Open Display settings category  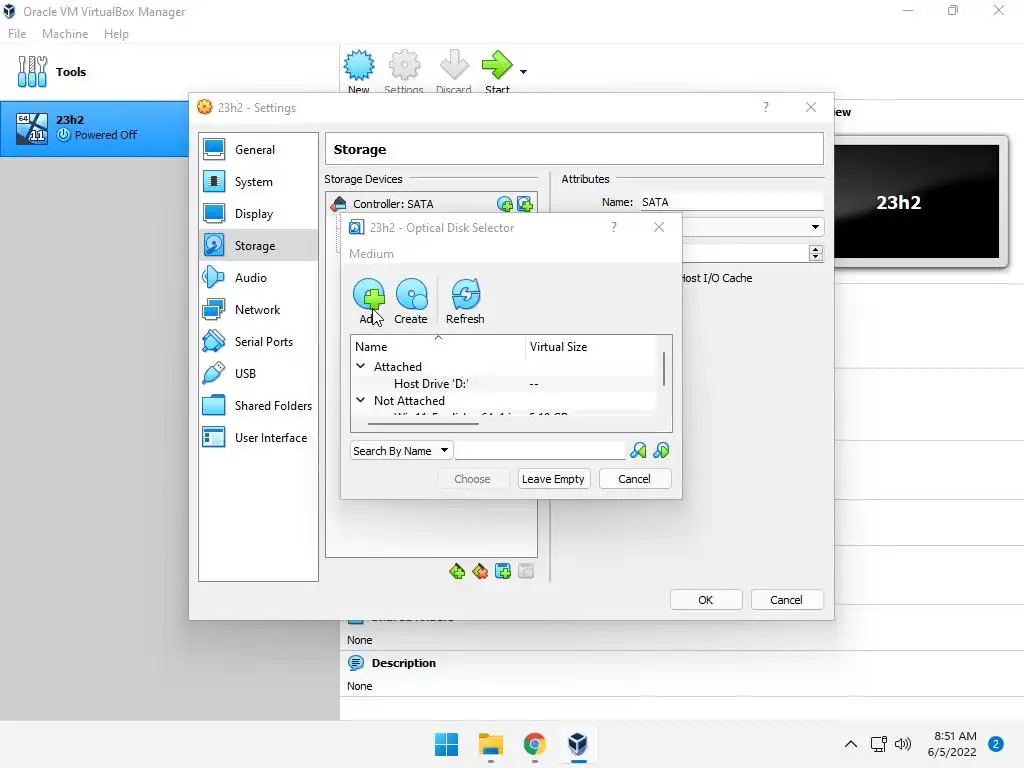click(x=258, y=214)
